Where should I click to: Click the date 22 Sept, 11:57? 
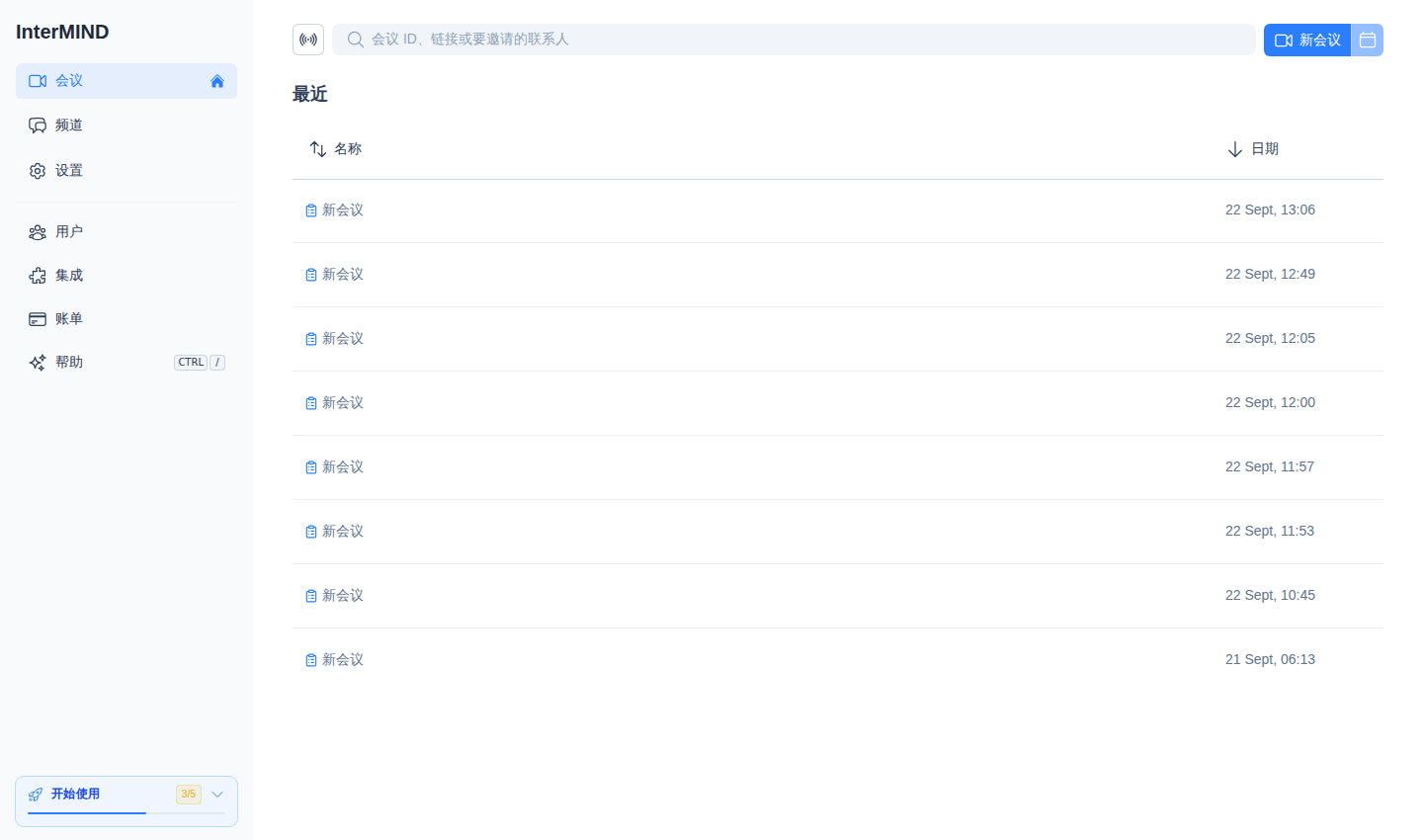[x=1270, y=467]
